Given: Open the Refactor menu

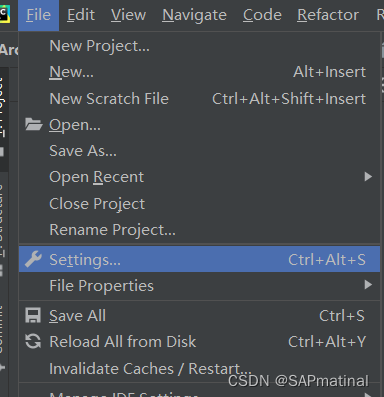Looking at the screenshot, I should (328, 15).
